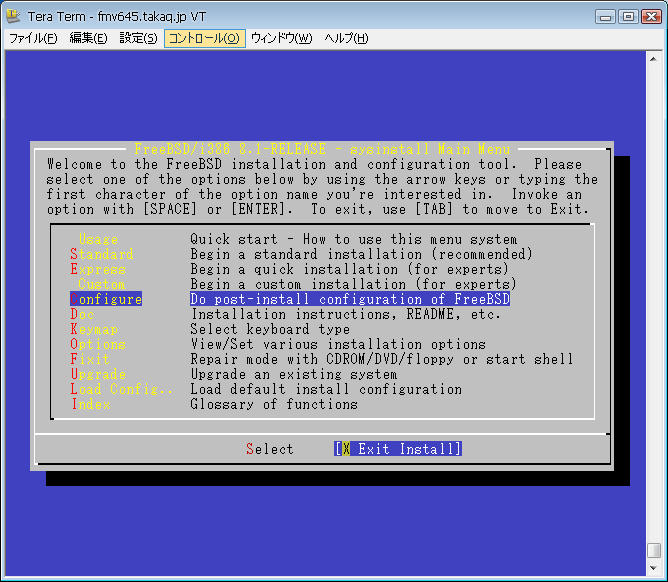The height and width of the screenshot is (582, 668).
Task: Click the sysinstall Main Menu title text
Action: pyautogui.click(x=322, y=149)
